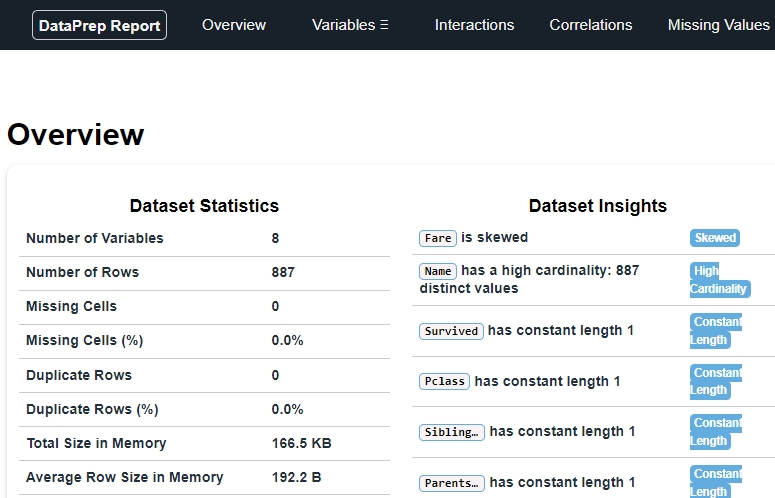The width and height of the screenshot is (775, 498).
Task: Click the value 887 for Number of Rows
Action: click(283, 272)
